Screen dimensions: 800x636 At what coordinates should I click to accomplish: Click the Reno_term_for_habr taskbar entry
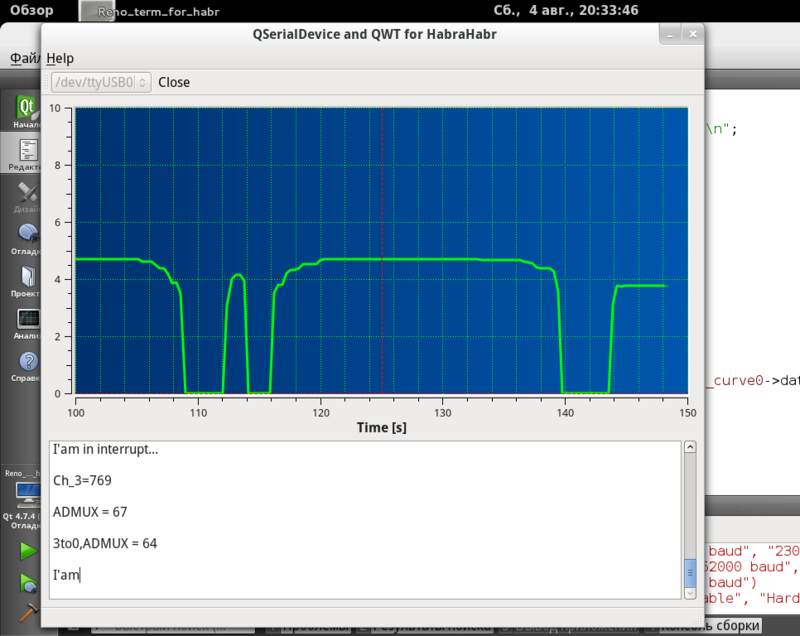151,11
